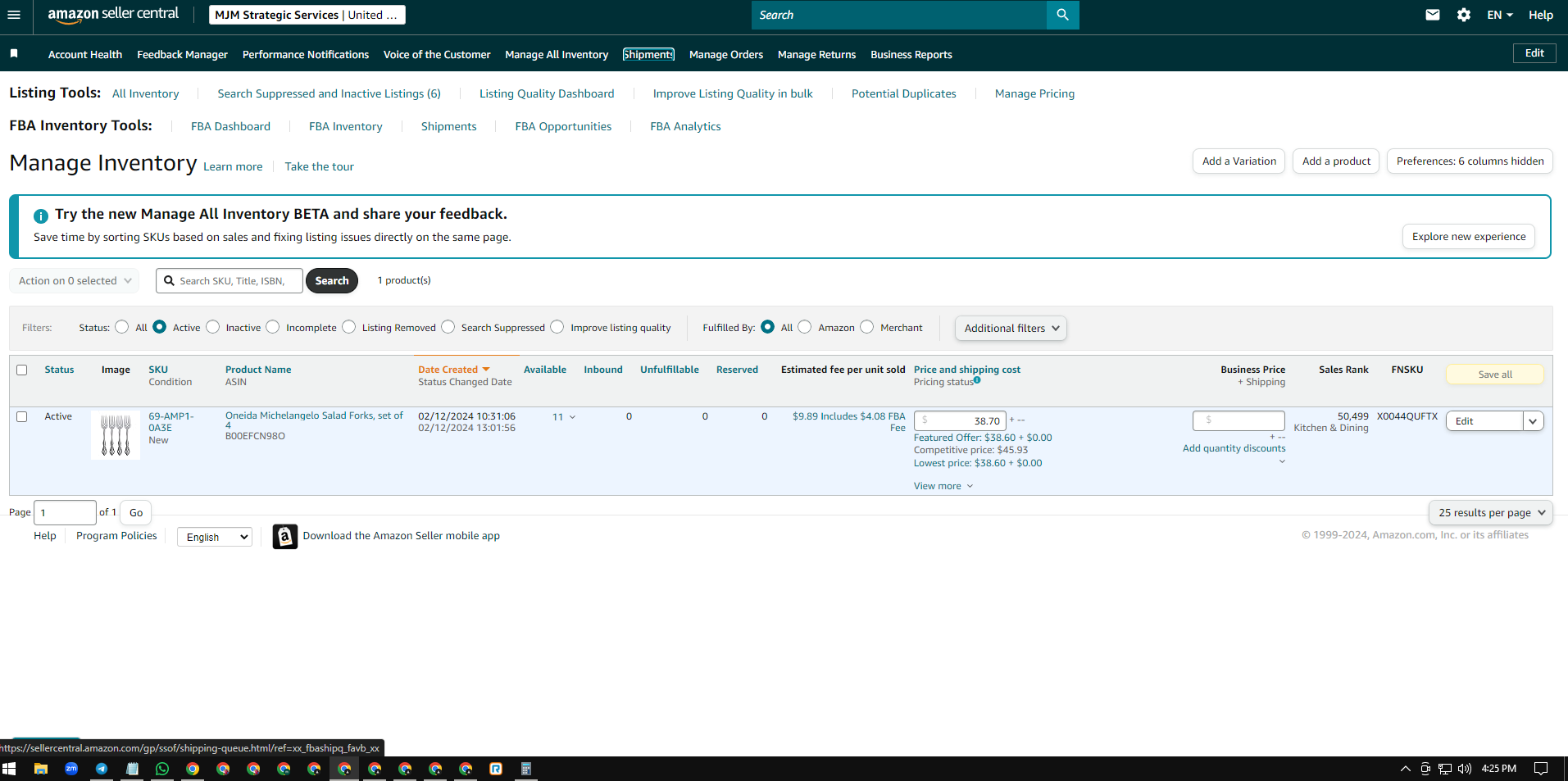Open the EN language selector in header
The width and height of the screenshot is (1568, 781).
[x=1500, y=15]
